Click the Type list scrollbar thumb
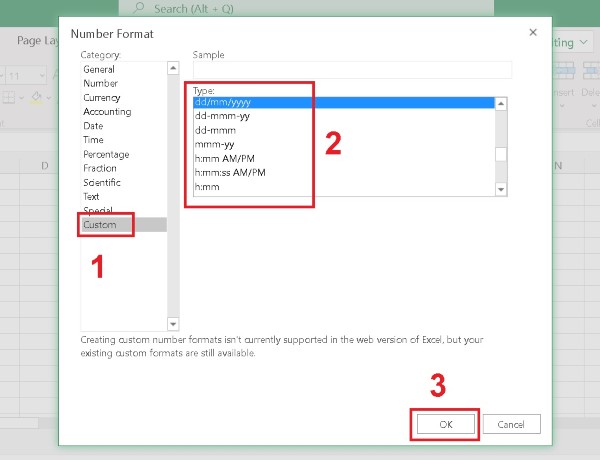Viewport: 600px width, 460px height. tap(502, 154)
